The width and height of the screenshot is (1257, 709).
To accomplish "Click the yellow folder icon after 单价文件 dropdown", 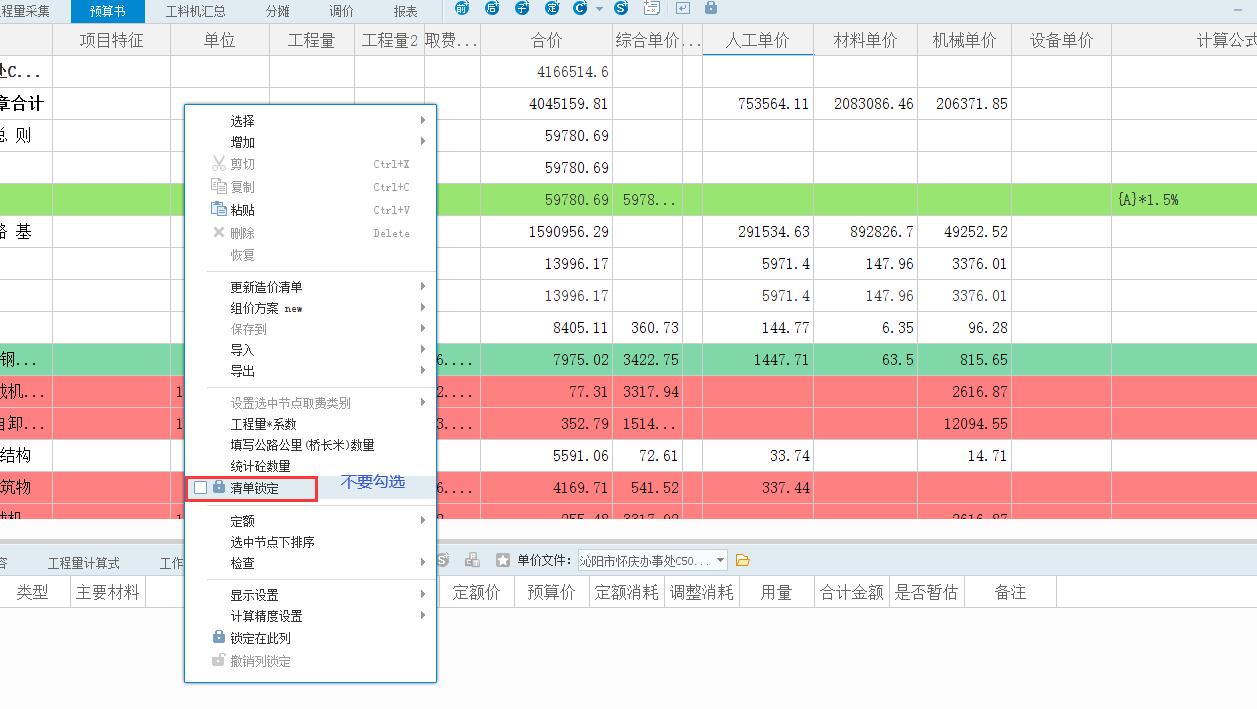I will [x=742, y=561].
